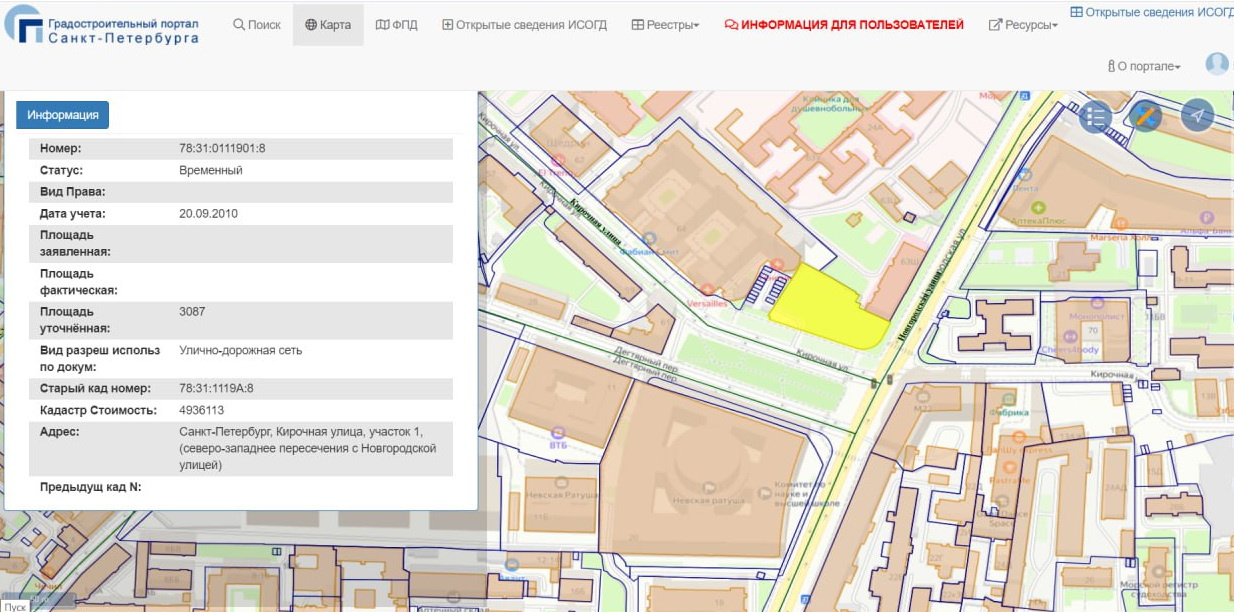1234x612 pixels.
Task: Open the О портале dropdown
Action: click(x=1144, y=66)
